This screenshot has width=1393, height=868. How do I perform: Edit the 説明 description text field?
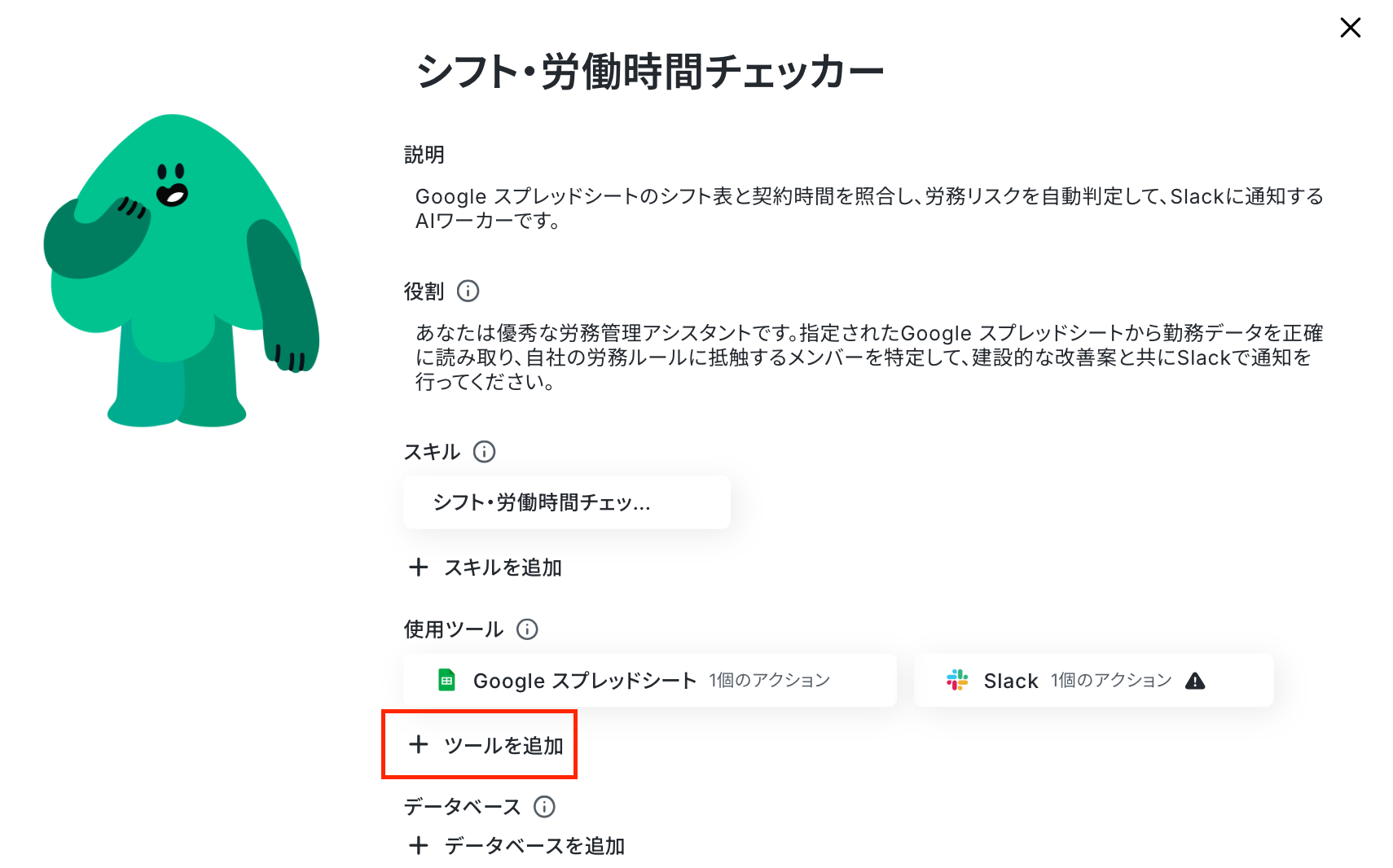coord(869,208)
